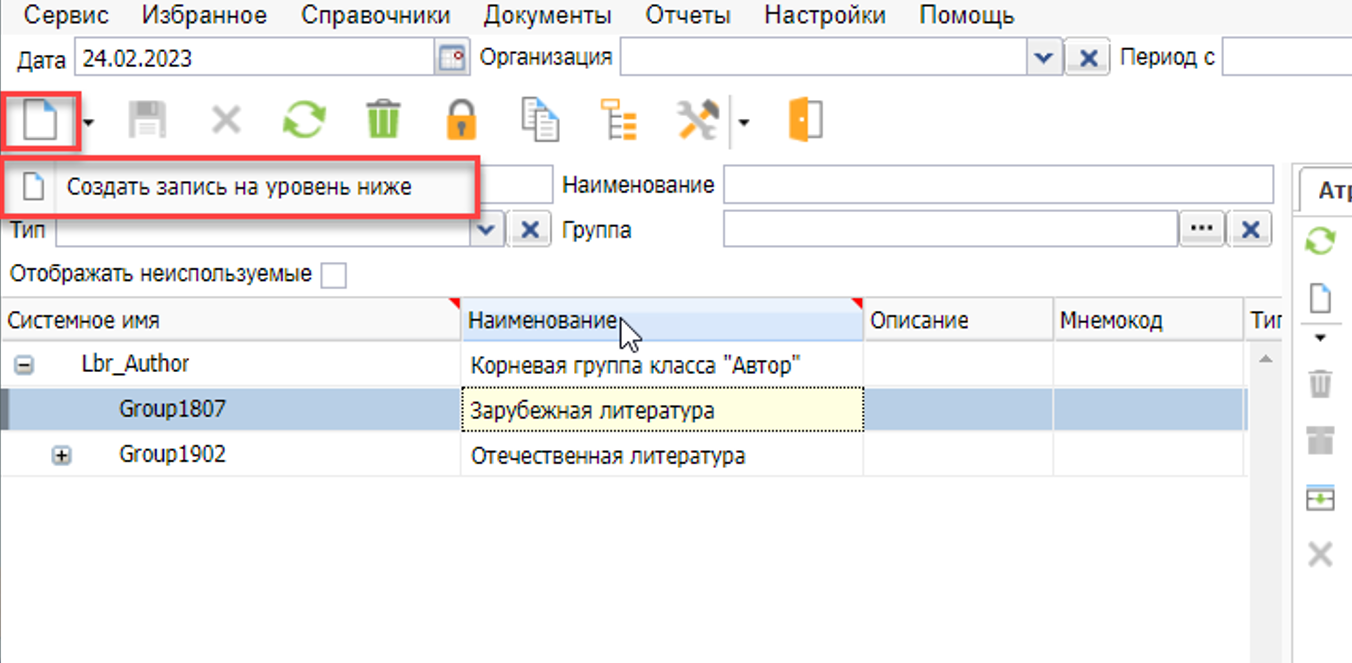Viewport: 1352px width, 663px height.
Task: Open the Справочники menu
Action: coord(375,16)
